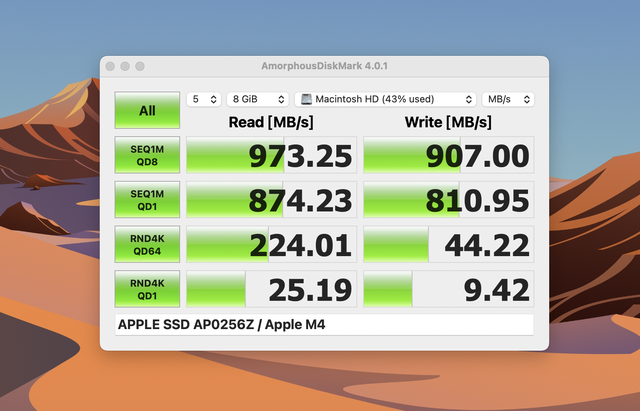Select the 874.23 read result
The height and width of the screenshot is (411, 640).
[271, 200]
